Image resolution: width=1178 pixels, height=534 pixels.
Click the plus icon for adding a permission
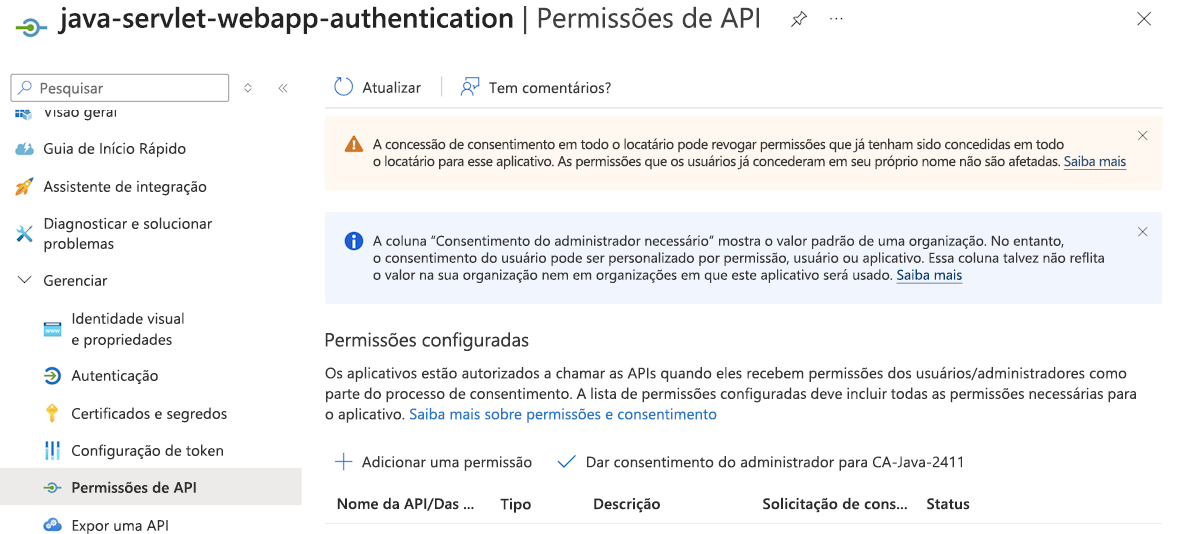[x=343, y=462]
